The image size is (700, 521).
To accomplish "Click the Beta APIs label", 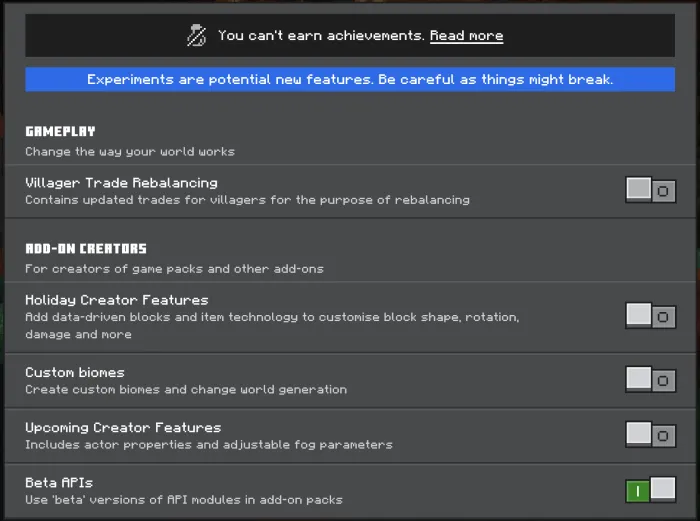I will click(x=59, y=483).
